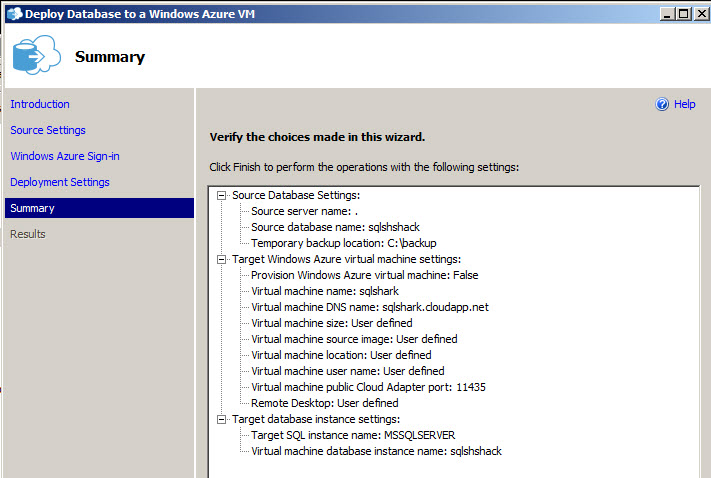
Task: Select 'Source database name: sqlshshack' row
Action: (336, 227)
